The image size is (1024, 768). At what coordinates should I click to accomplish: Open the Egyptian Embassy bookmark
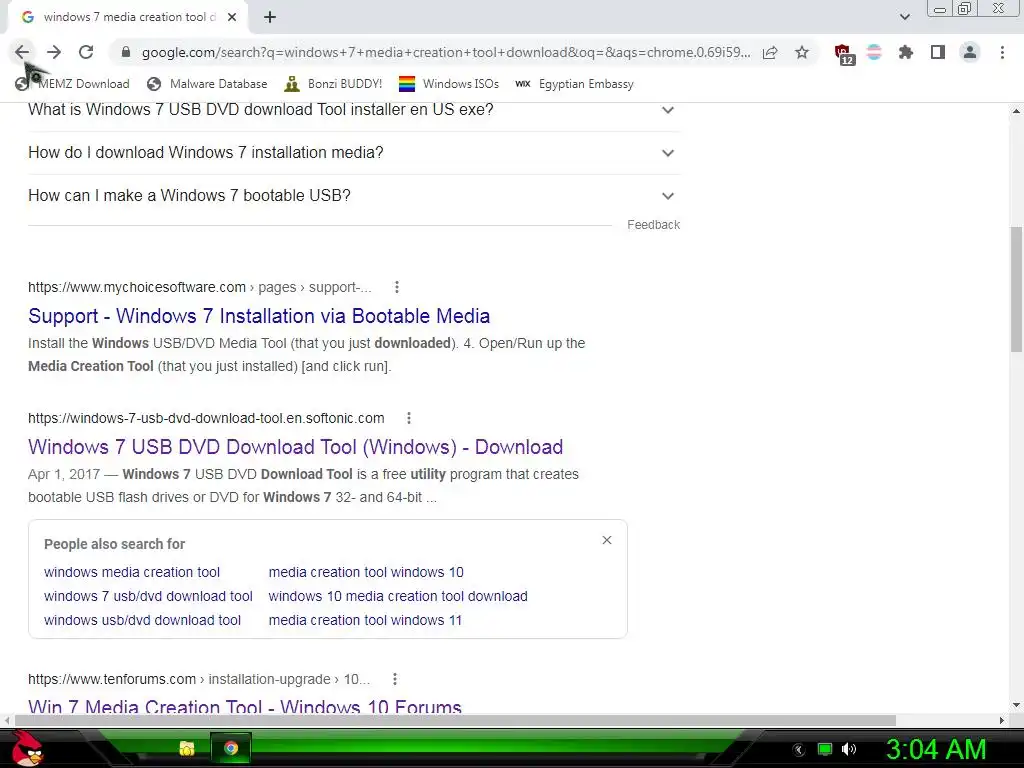[574, 84]
